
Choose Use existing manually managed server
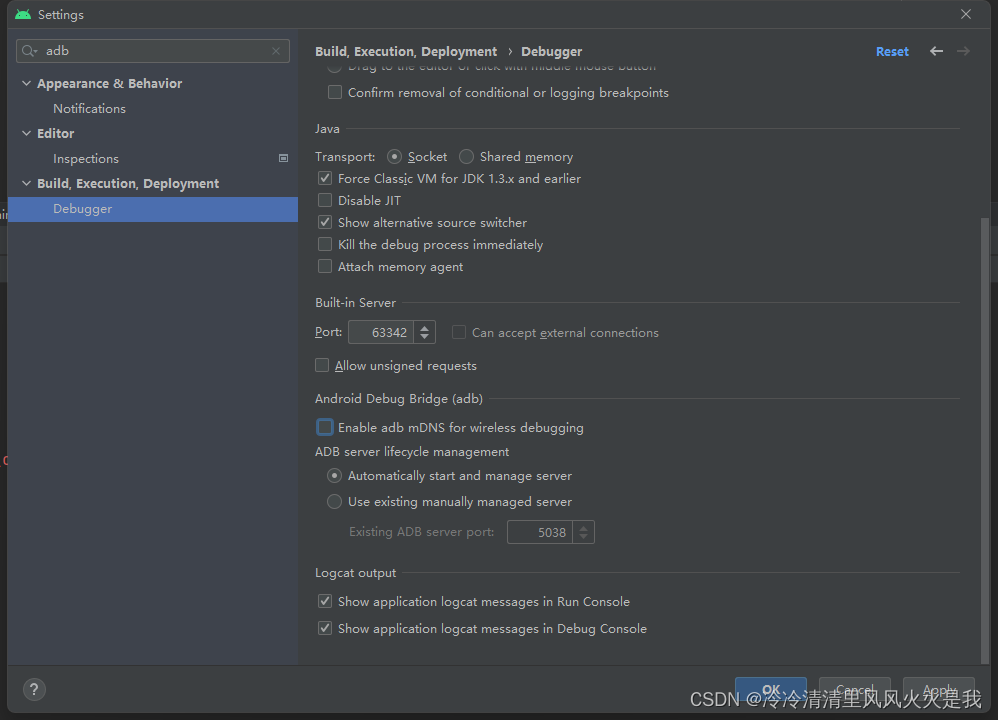coord(334,501)
